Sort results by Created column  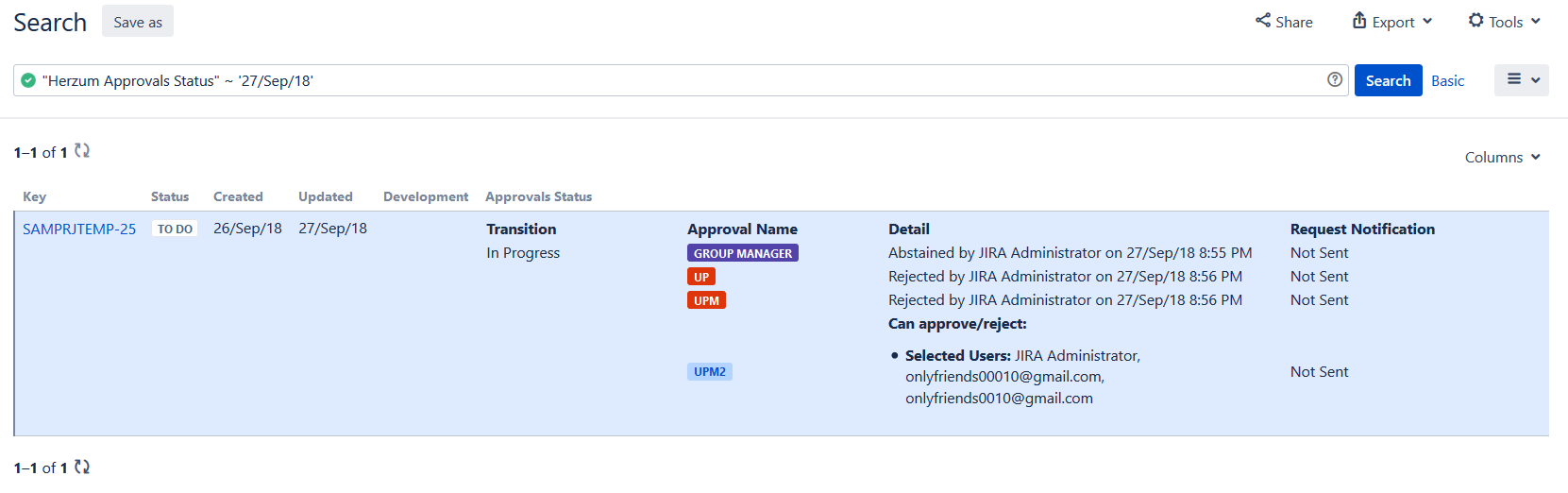pyautogui.click(x=238, y=196)
